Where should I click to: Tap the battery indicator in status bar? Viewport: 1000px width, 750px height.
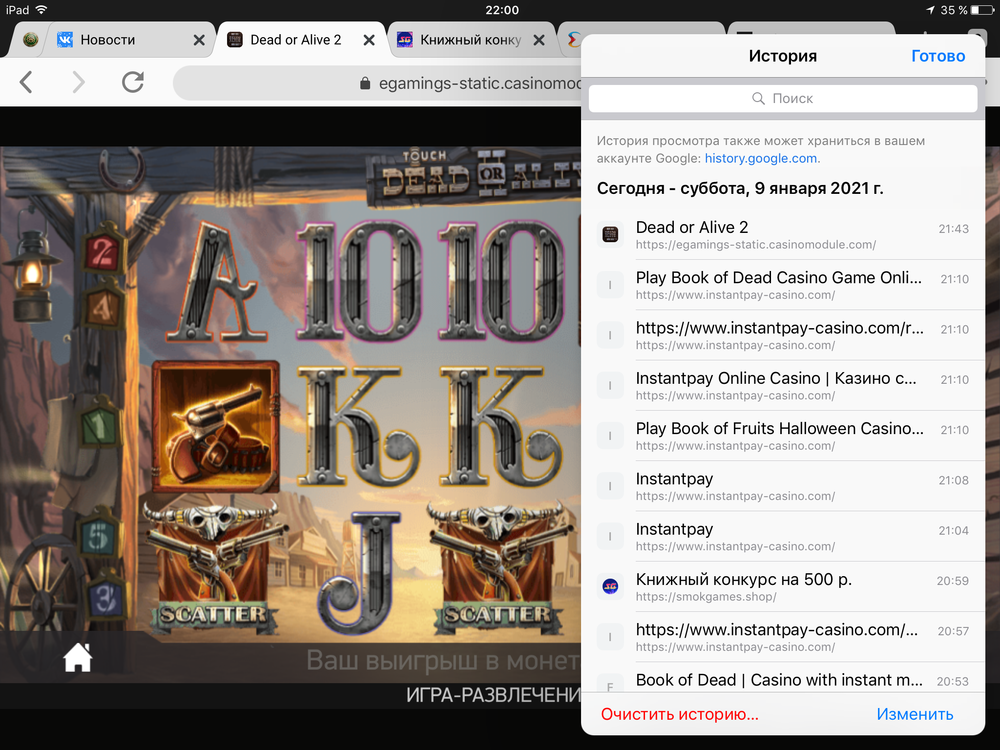pos(982,10)
